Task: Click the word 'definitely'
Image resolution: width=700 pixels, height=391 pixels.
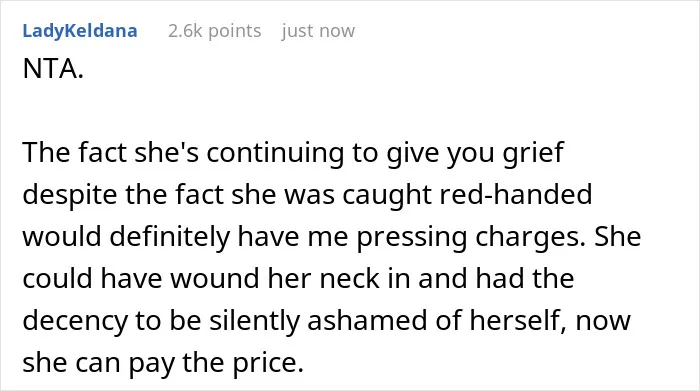Action: (169, 237)
